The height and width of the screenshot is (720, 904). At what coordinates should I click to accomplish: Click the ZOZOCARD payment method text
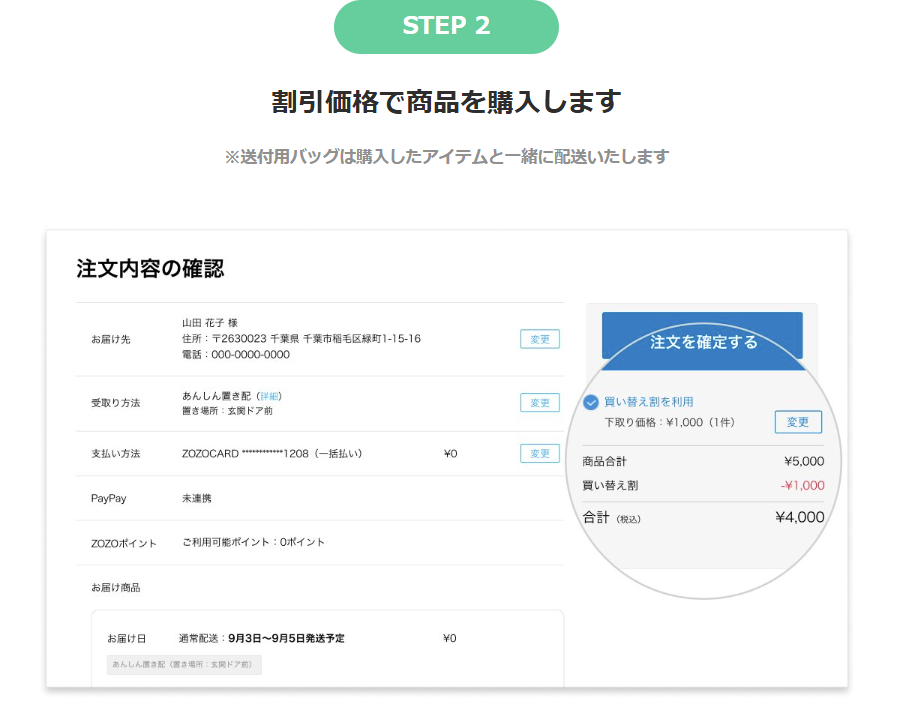pos(271,453)
